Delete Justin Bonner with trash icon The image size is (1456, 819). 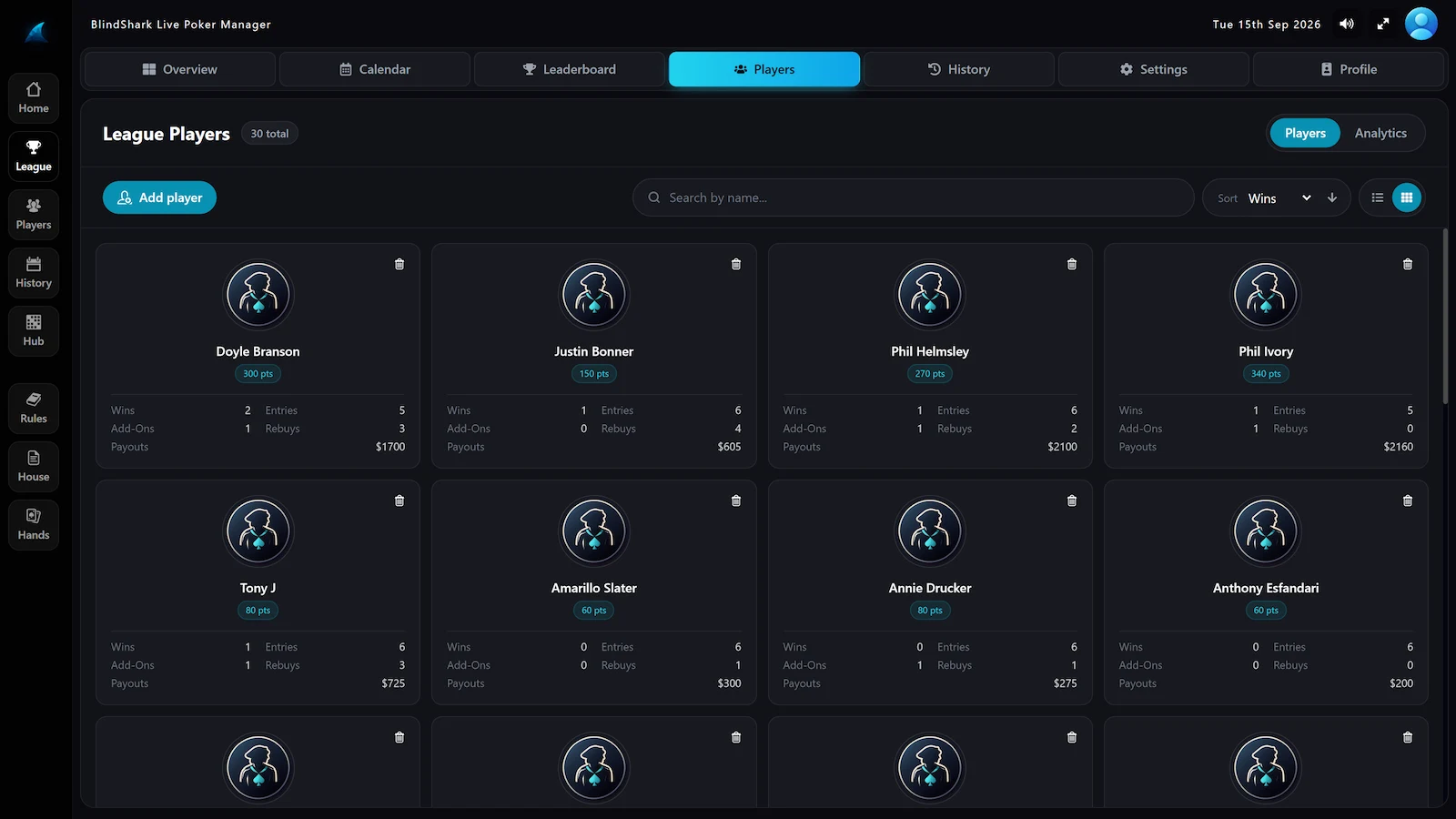point(736,264)
